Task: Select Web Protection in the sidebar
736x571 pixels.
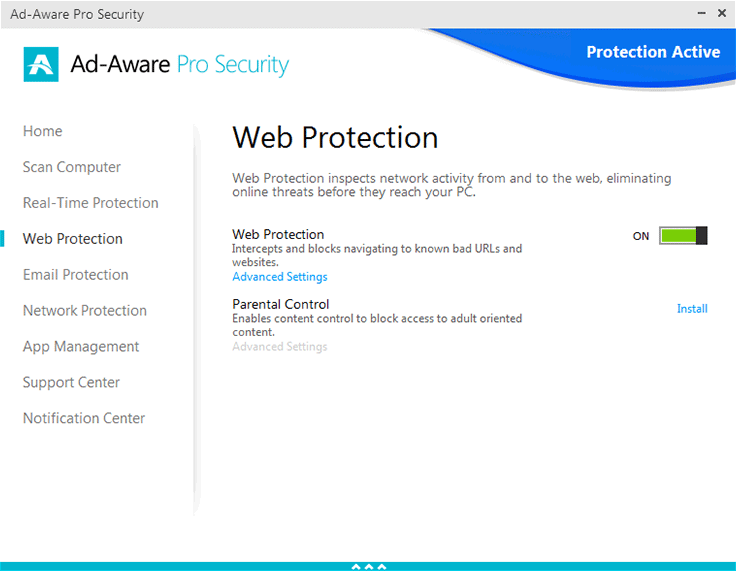Action: coord(73,239)
